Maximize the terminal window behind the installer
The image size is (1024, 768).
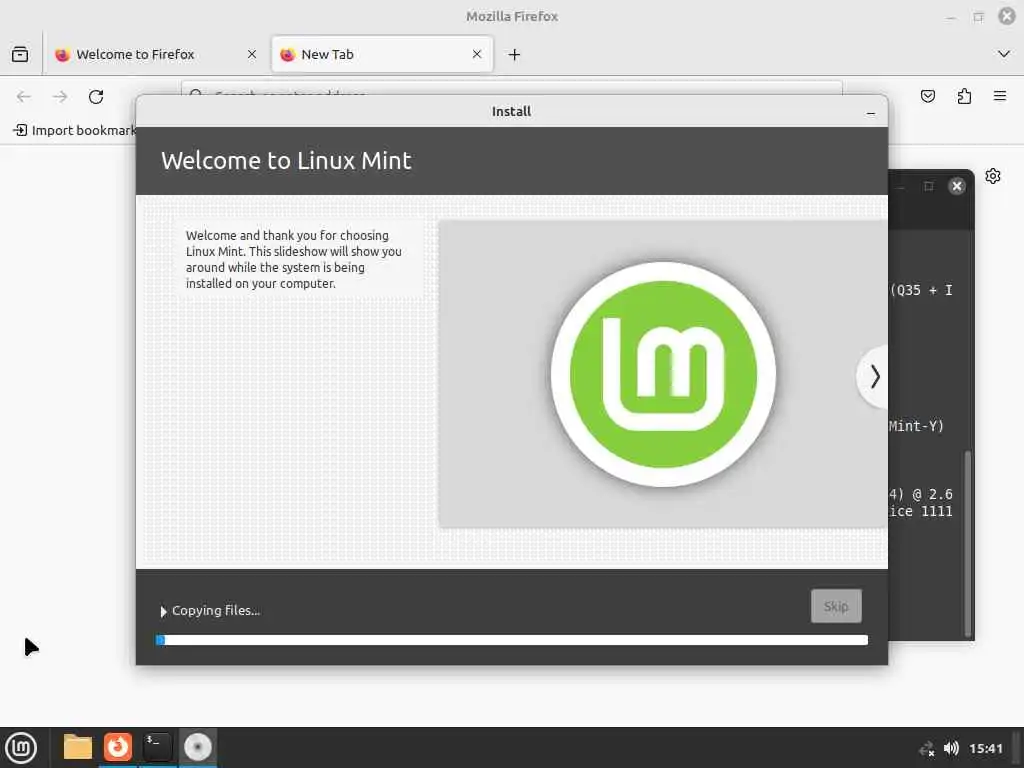[x=929, y=186]
